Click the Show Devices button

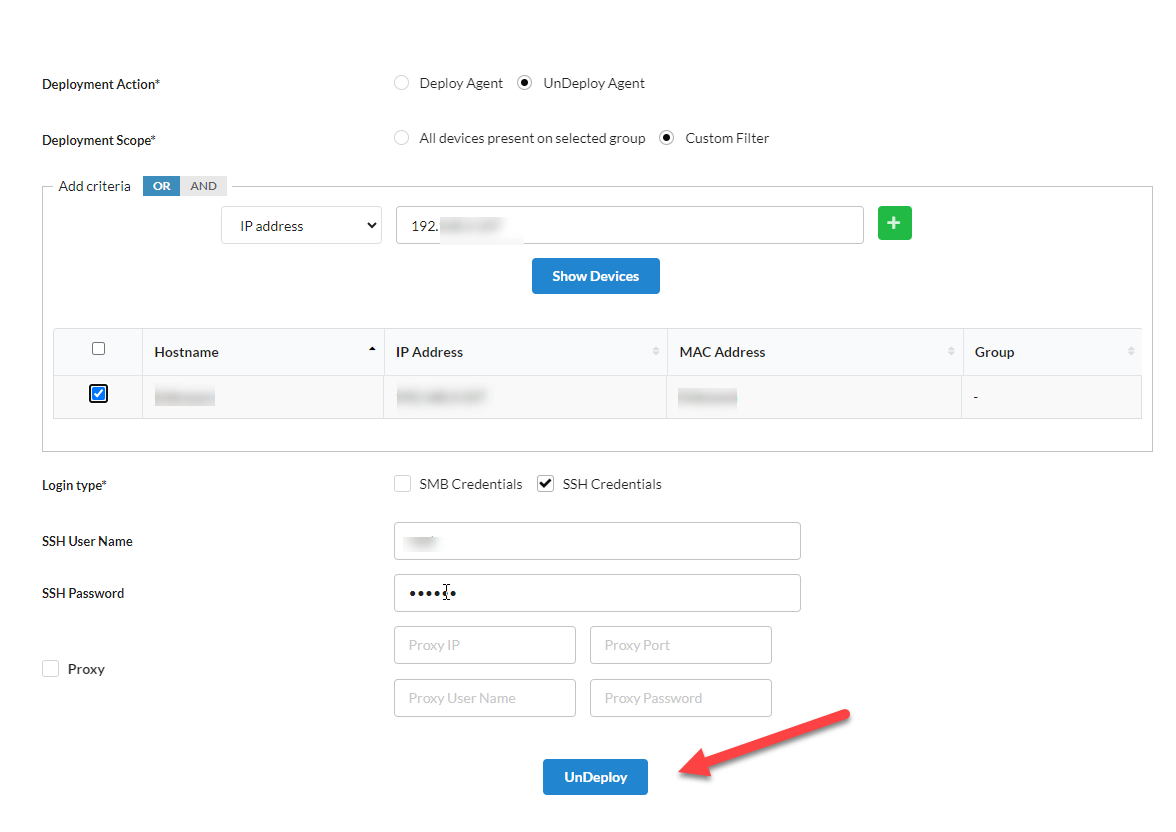pyautogui.click(x=595, y=275)
